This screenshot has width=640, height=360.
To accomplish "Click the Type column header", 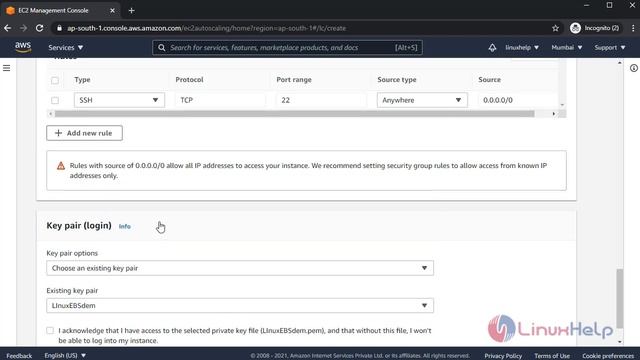I will click(82, 80).
